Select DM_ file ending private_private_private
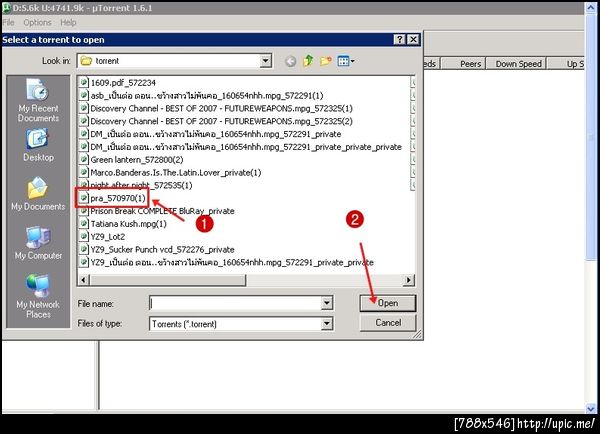 tap(246, 147)
